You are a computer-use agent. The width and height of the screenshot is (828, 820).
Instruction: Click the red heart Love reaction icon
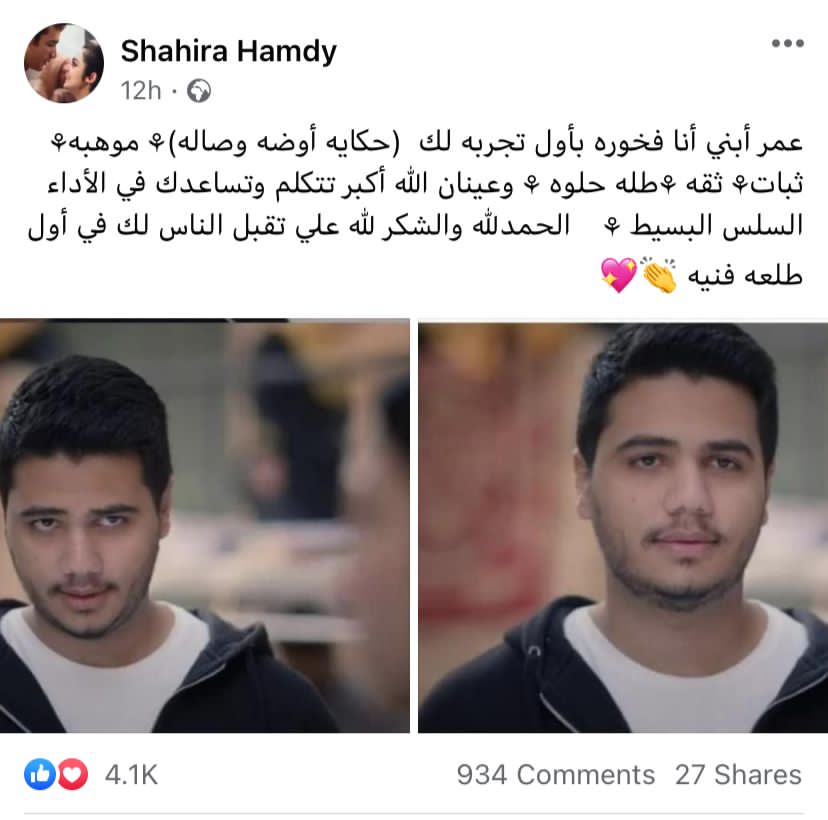tap(72, 774)
